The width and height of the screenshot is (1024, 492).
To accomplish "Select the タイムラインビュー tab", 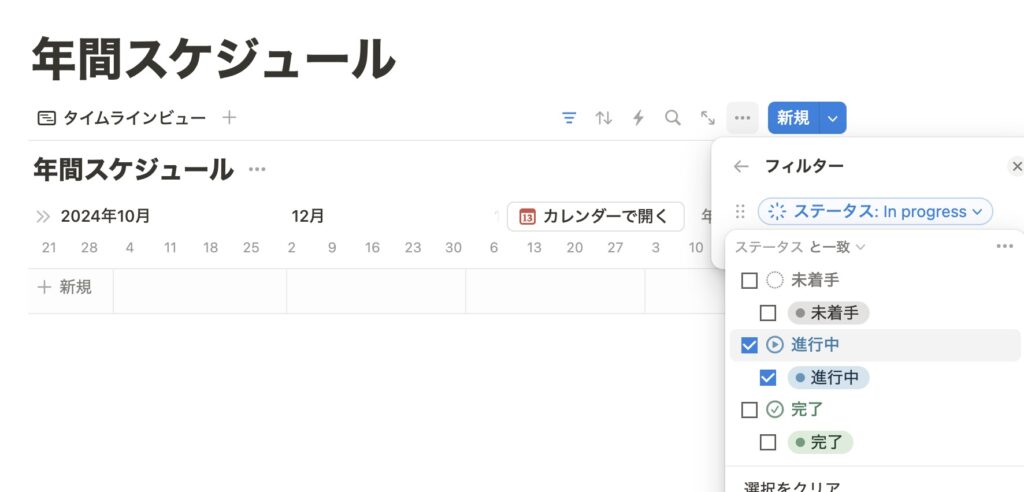I will pos(122,118).
